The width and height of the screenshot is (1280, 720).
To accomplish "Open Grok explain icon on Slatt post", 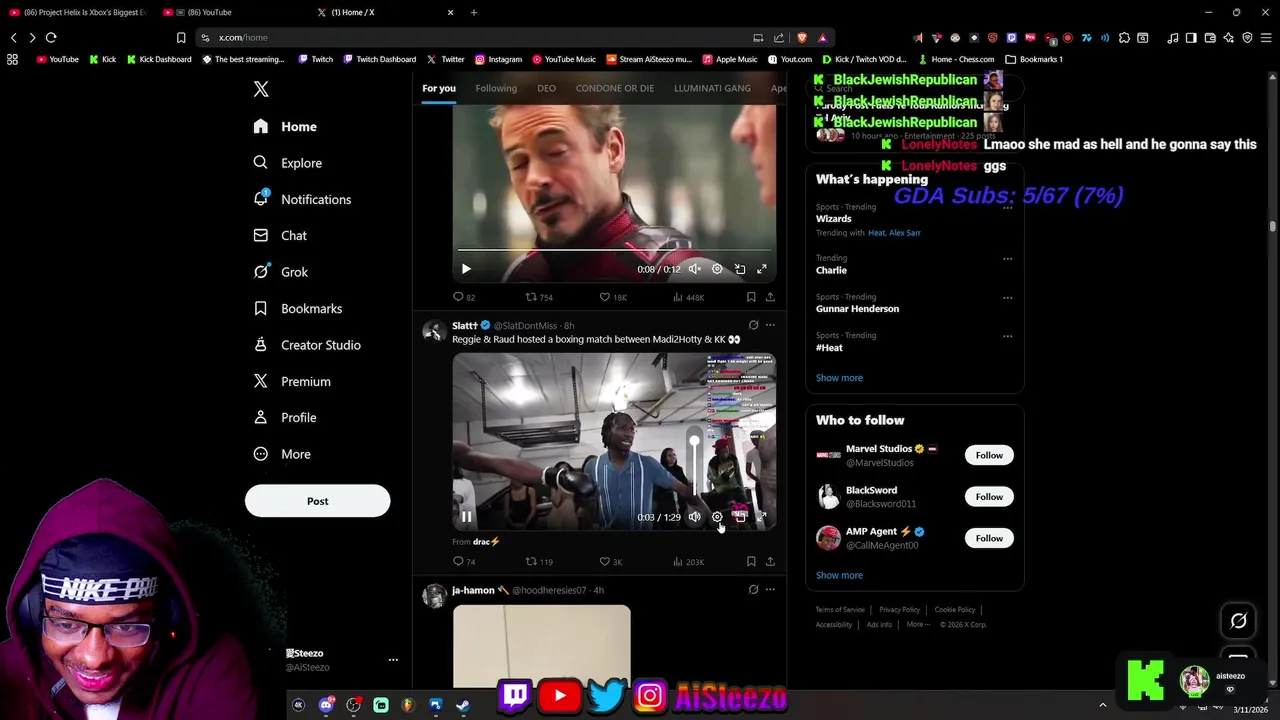I will 753,325.
